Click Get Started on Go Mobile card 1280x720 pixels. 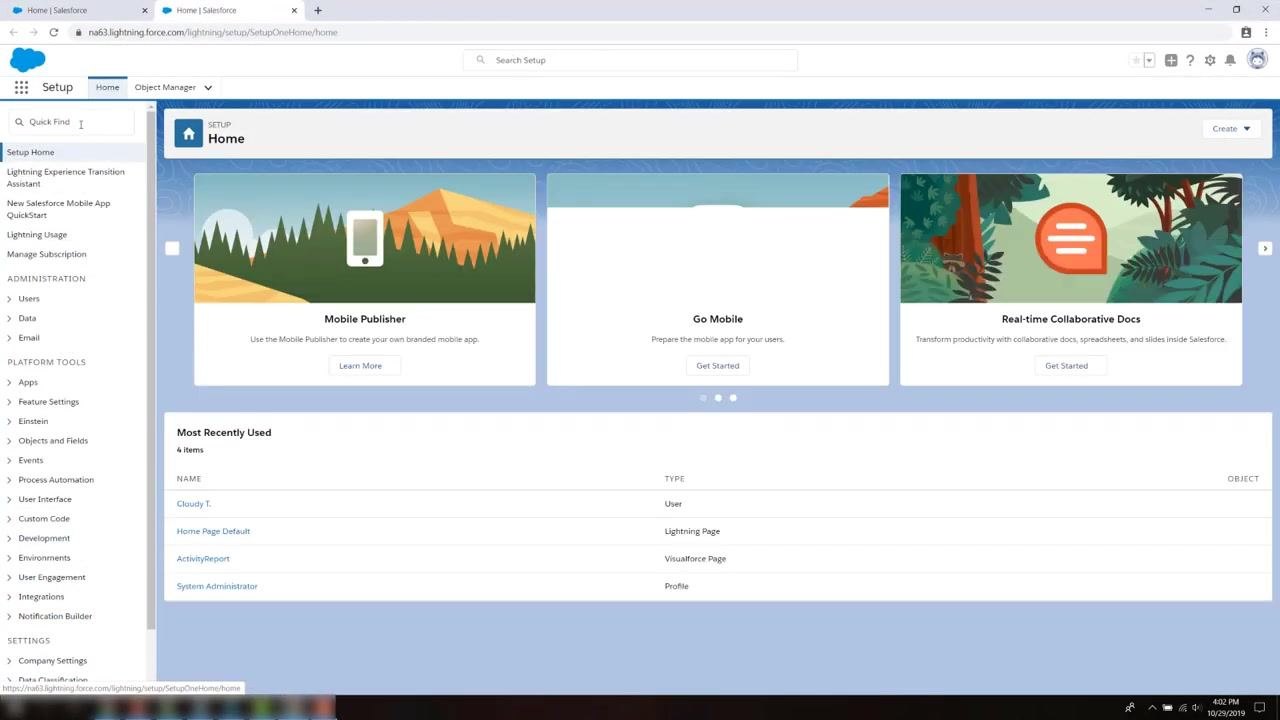[x=718, y=366]
